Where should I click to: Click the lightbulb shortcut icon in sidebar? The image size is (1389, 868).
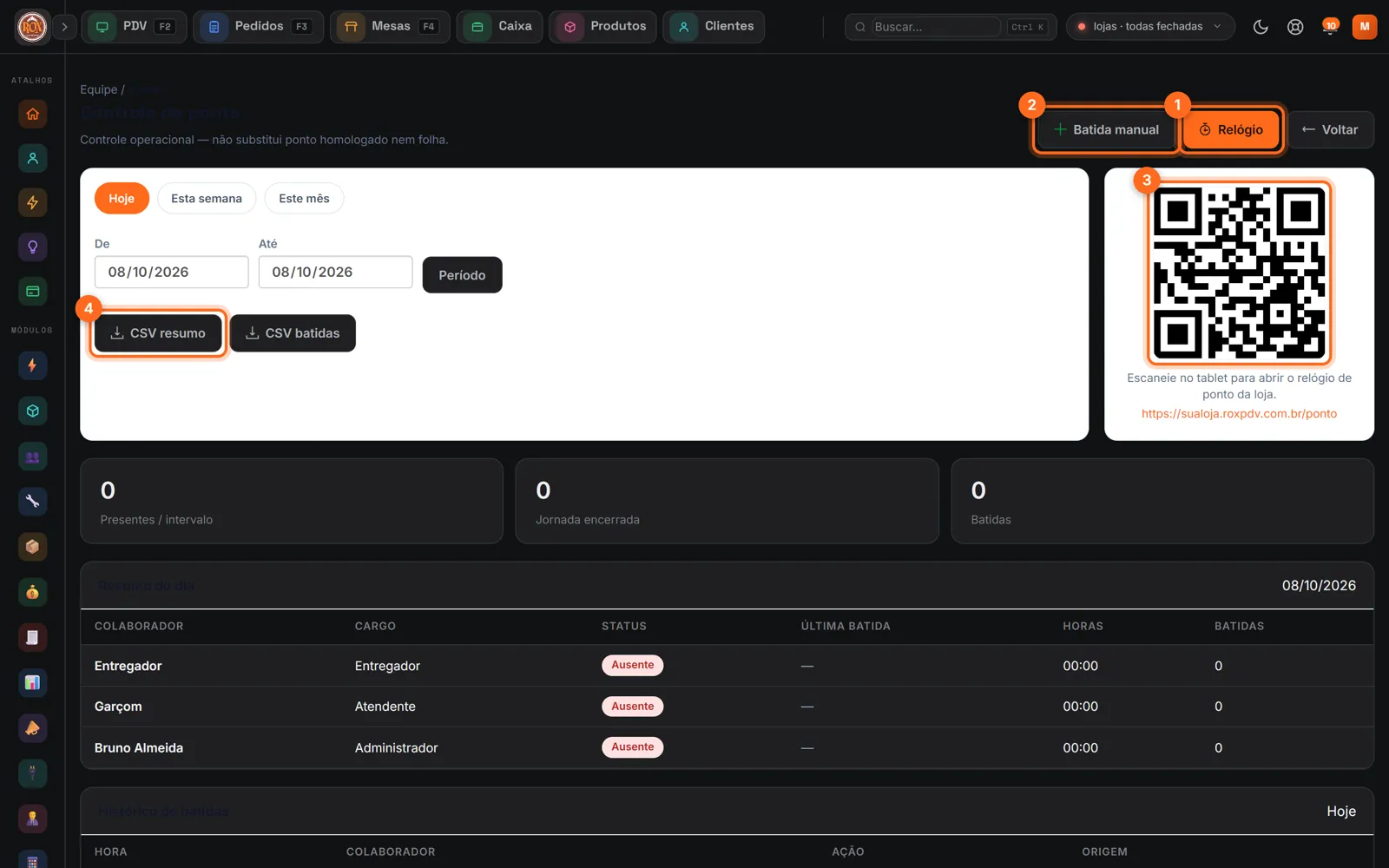[x=32, y=247]
